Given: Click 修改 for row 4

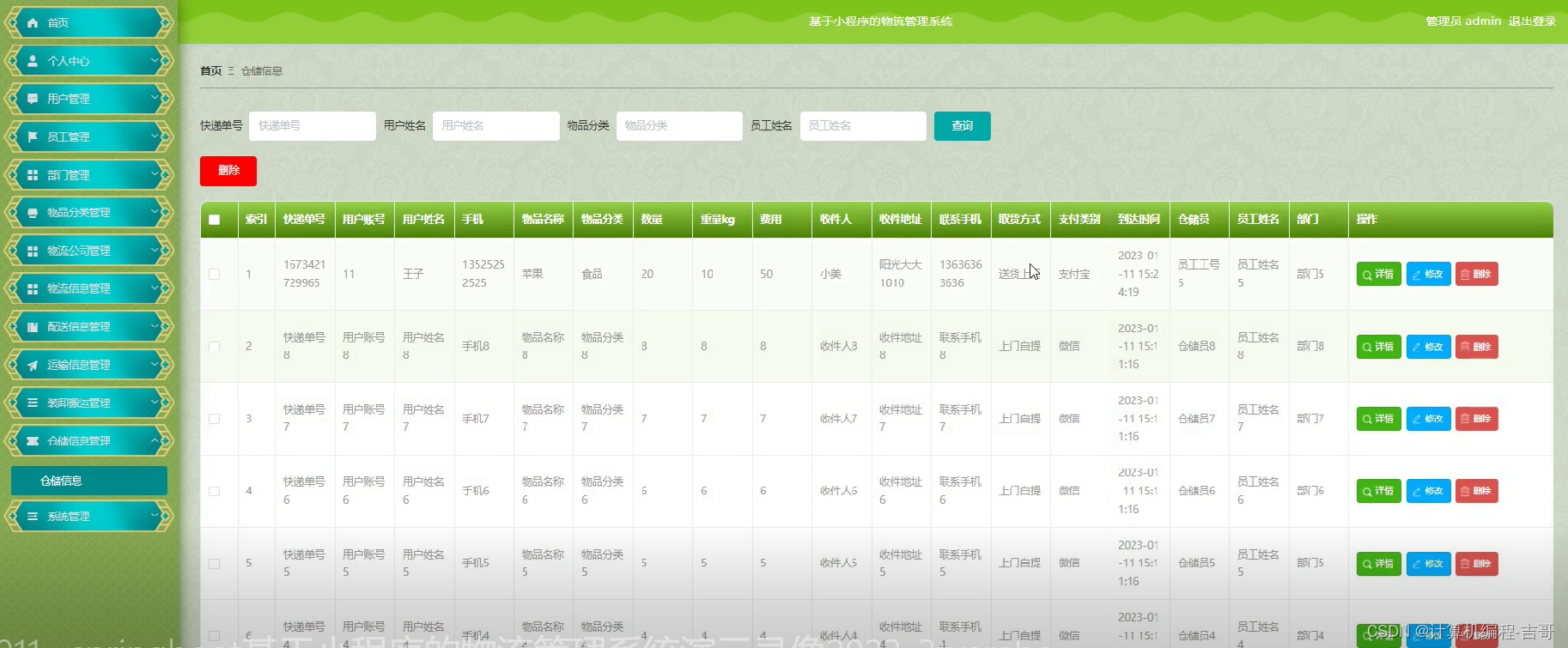Looking at the screenshot, I should point(1429,491).
